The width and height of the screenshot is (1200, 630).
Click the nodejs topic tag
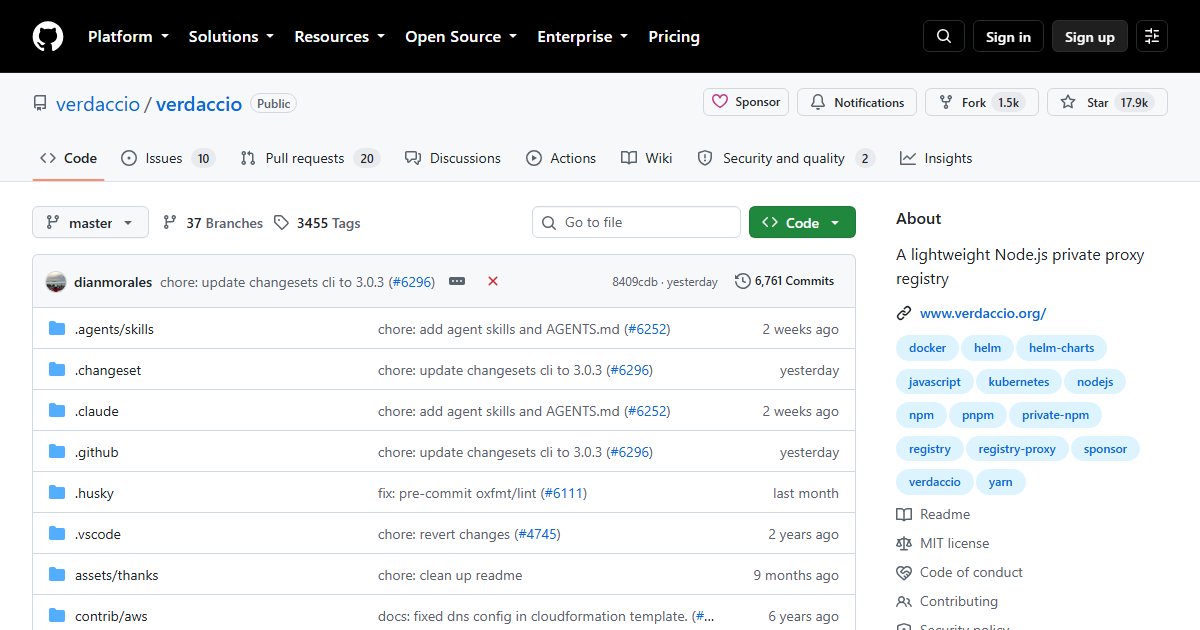pos(1095,382)
